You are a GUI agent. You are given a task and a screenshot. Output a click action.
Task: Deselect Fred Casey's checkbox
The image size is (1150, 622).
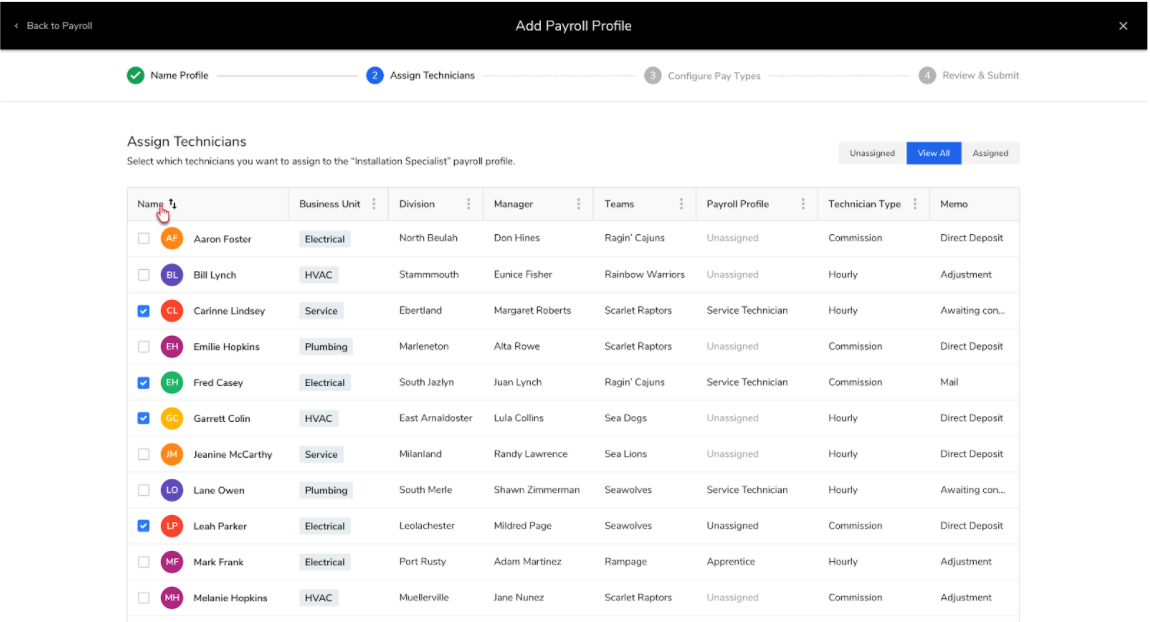pos(144,382)
